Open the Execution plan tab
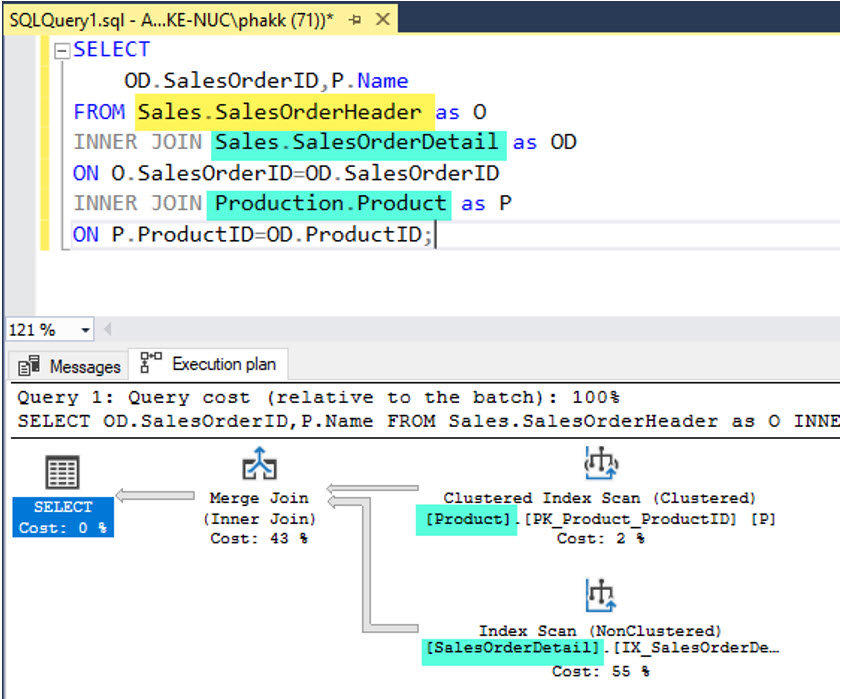 click(x=210, y=364)
